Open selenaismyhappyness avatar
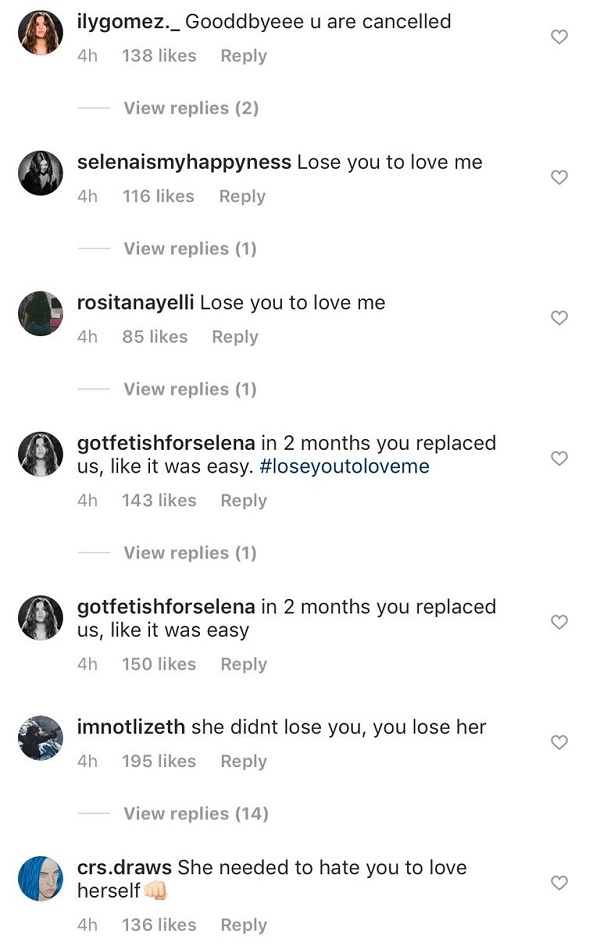 tap(41, 174)
